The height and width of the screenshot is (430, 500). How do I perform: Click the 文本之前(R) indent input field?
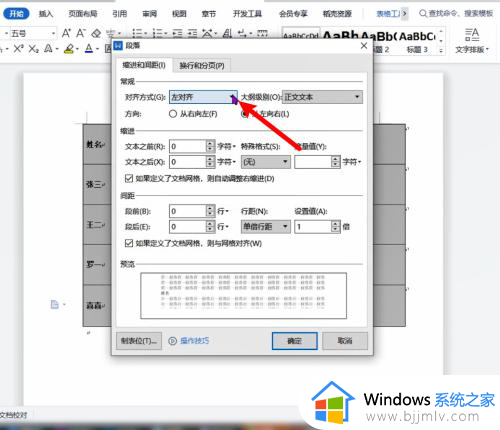[188, 146]
